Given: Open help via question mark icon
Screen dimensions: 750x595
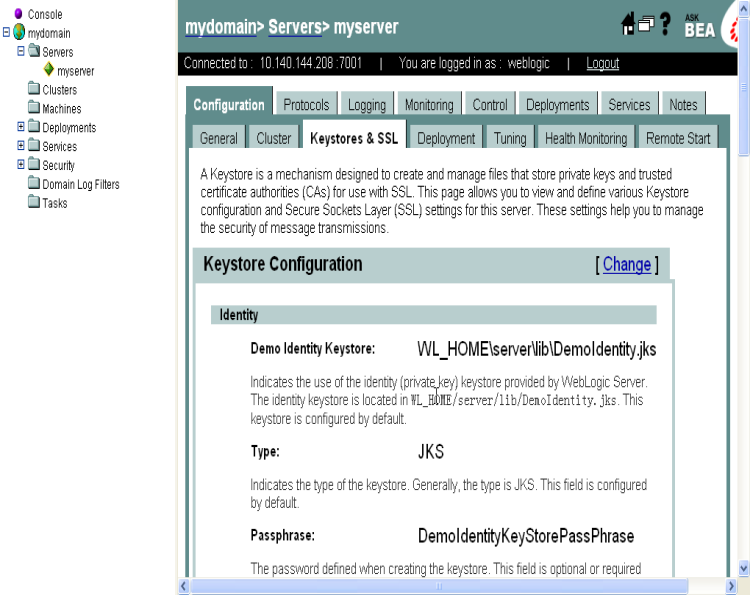Looking at the screenshot, I should [665, 25].
